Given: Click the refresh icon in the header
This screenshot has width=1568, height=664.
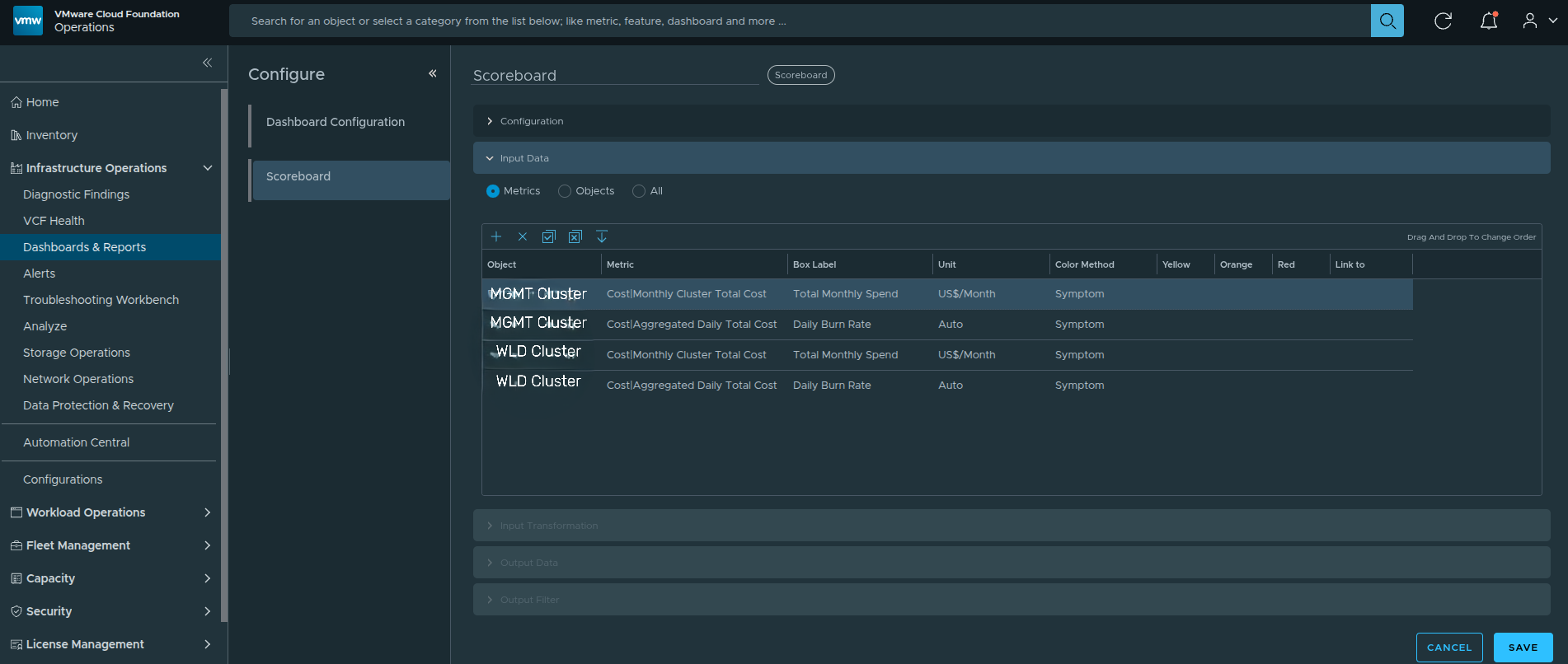Looking at the screenshot, I should click(1443, 21).
